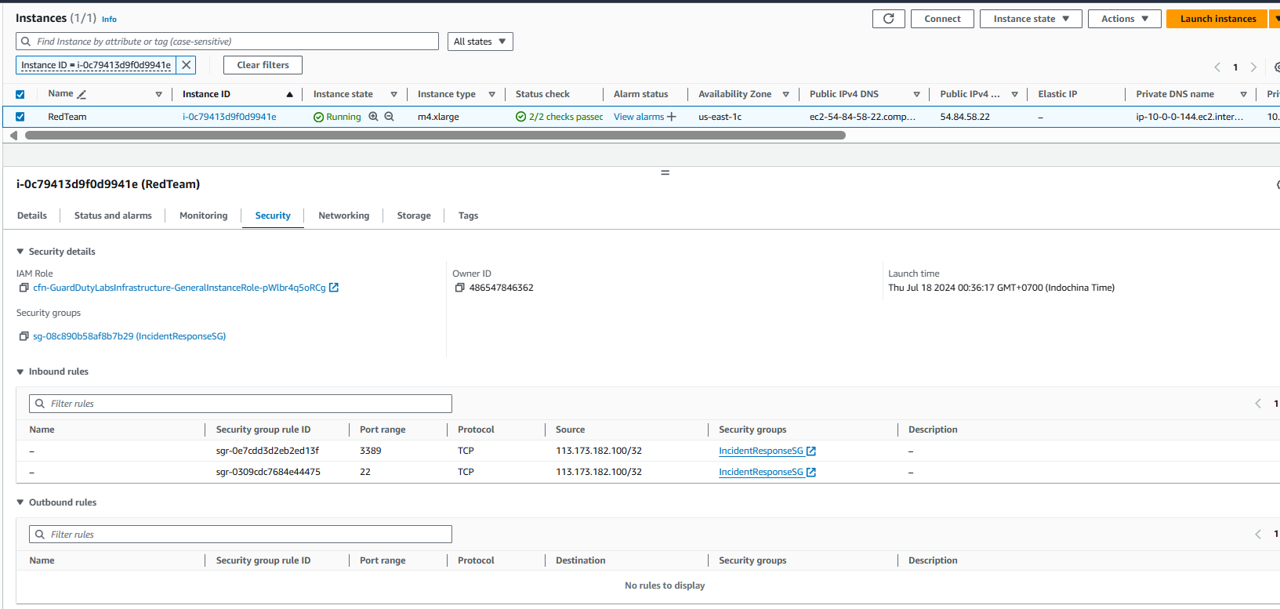Click the Outbound rules filter field

240,535
